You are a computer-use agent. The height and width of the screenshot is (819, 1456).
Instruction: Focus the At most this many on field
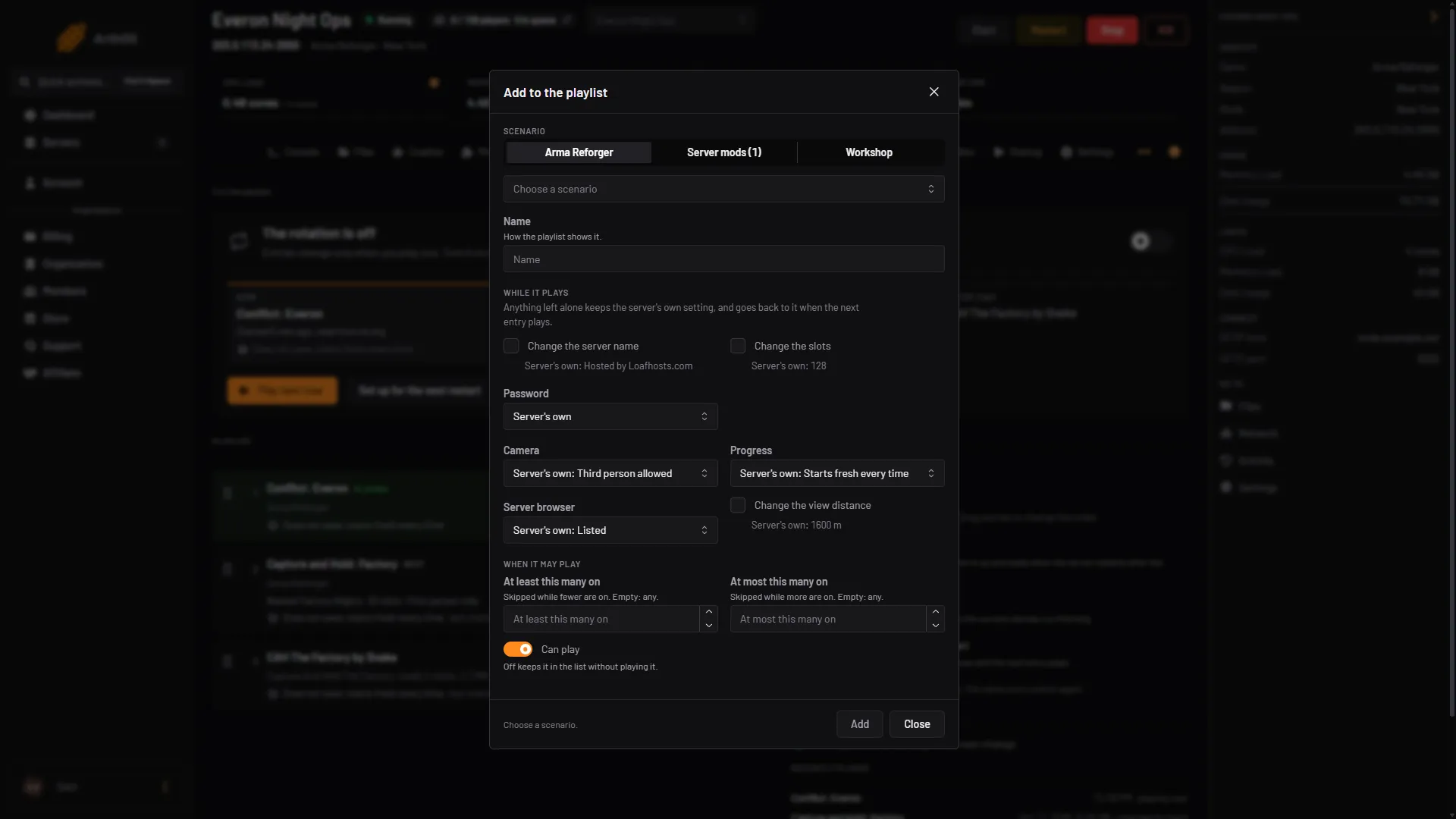pos(827,619)
